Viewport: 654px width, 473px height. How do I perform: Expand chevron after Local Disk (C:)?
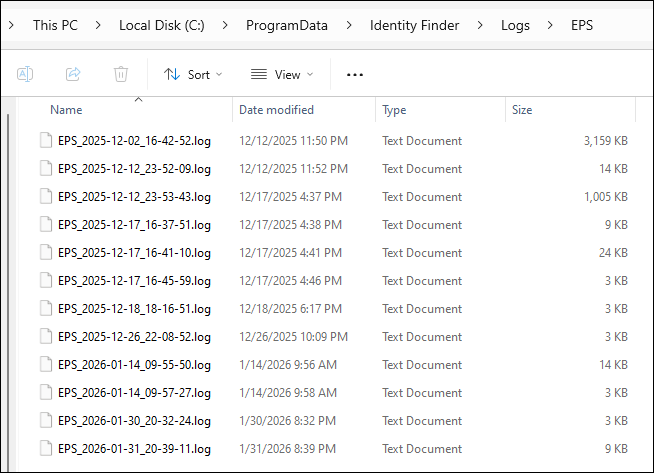[x=225, y=25]
